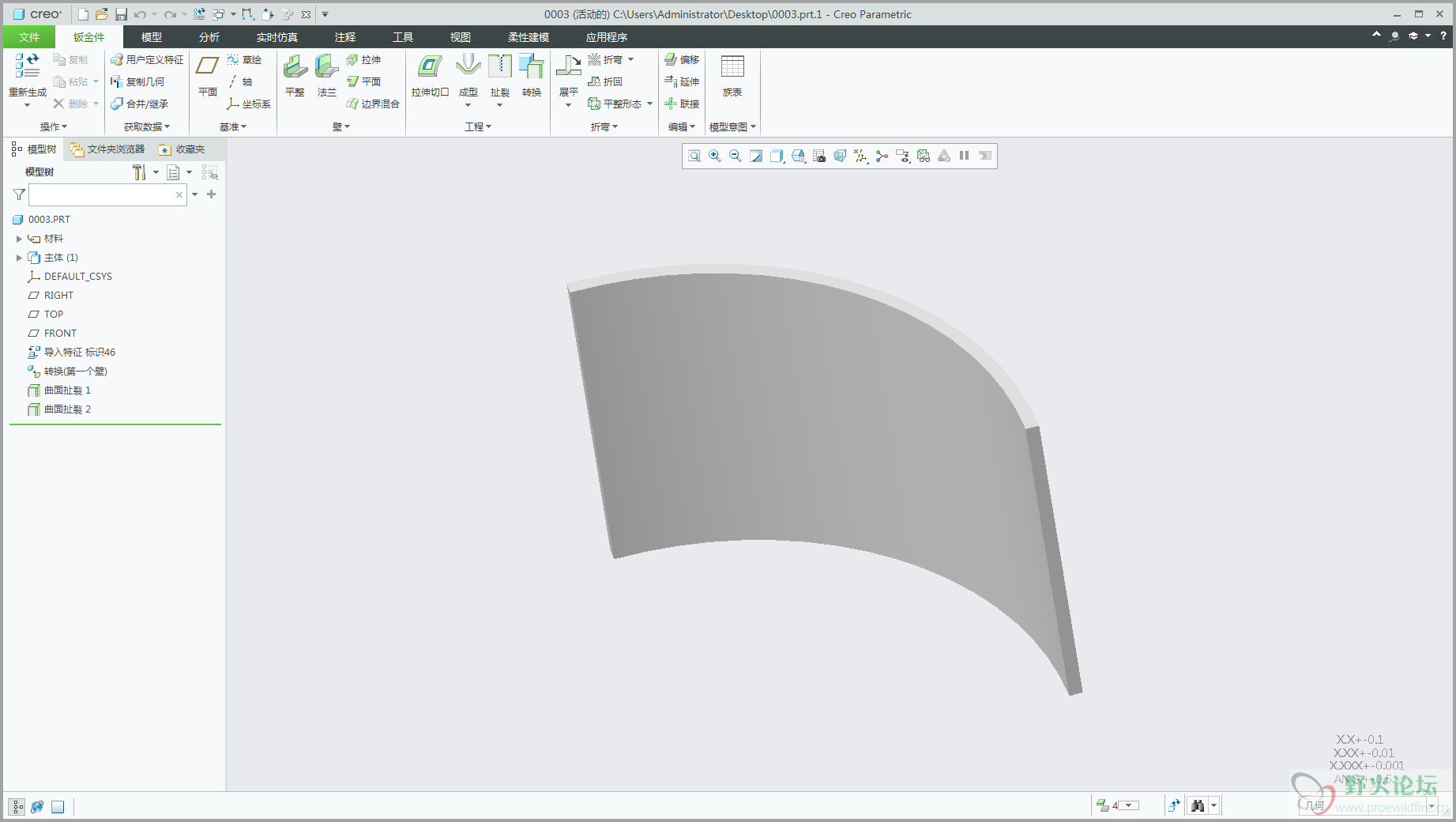Click the Zoom In magnifier icon
The width and height of the screenshot is (1456, 822).
tap(715, 156)
